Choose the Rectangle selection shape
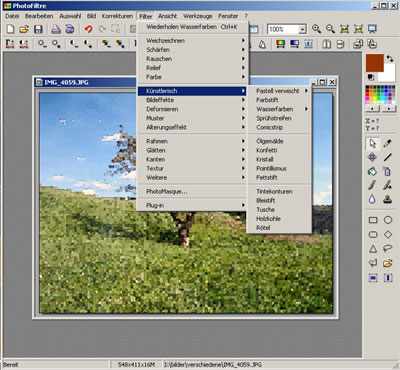The image size is (400, 370). (373, 220)
